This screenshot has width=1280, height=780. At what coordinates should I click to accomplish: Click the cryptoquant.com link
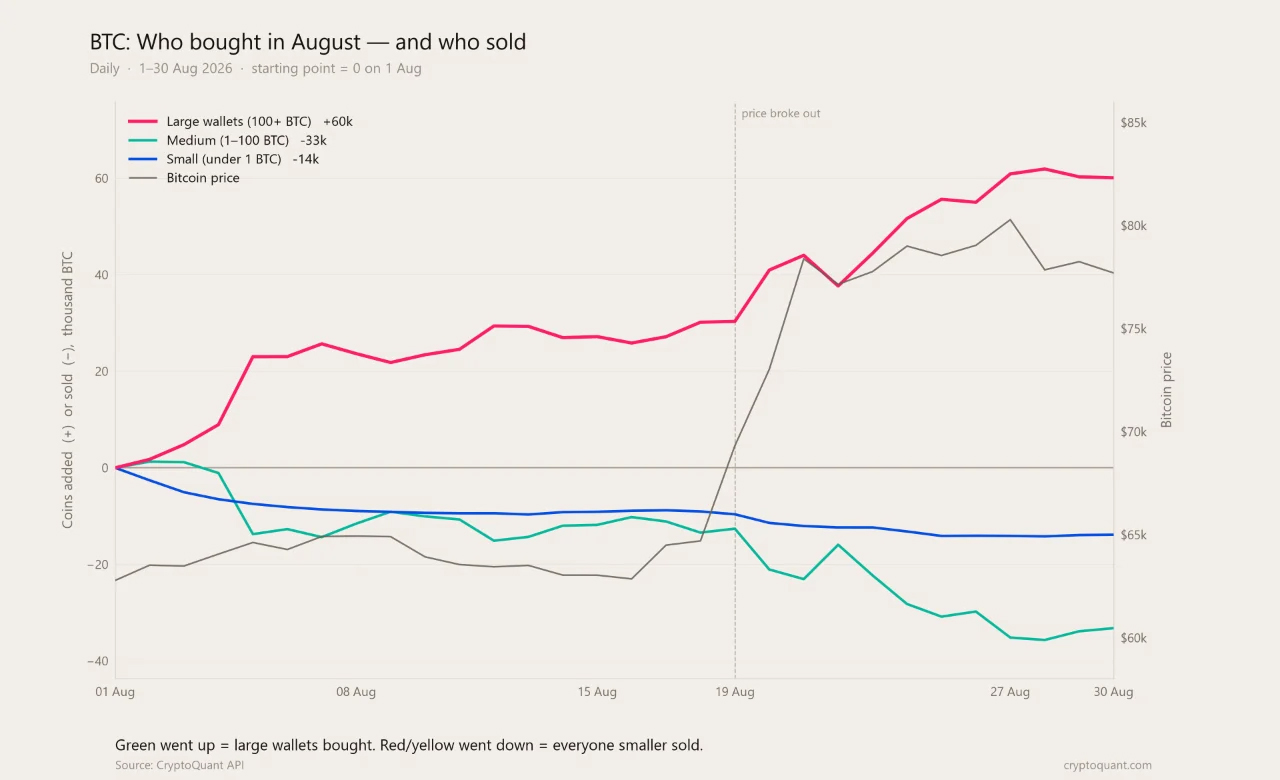1108,765
